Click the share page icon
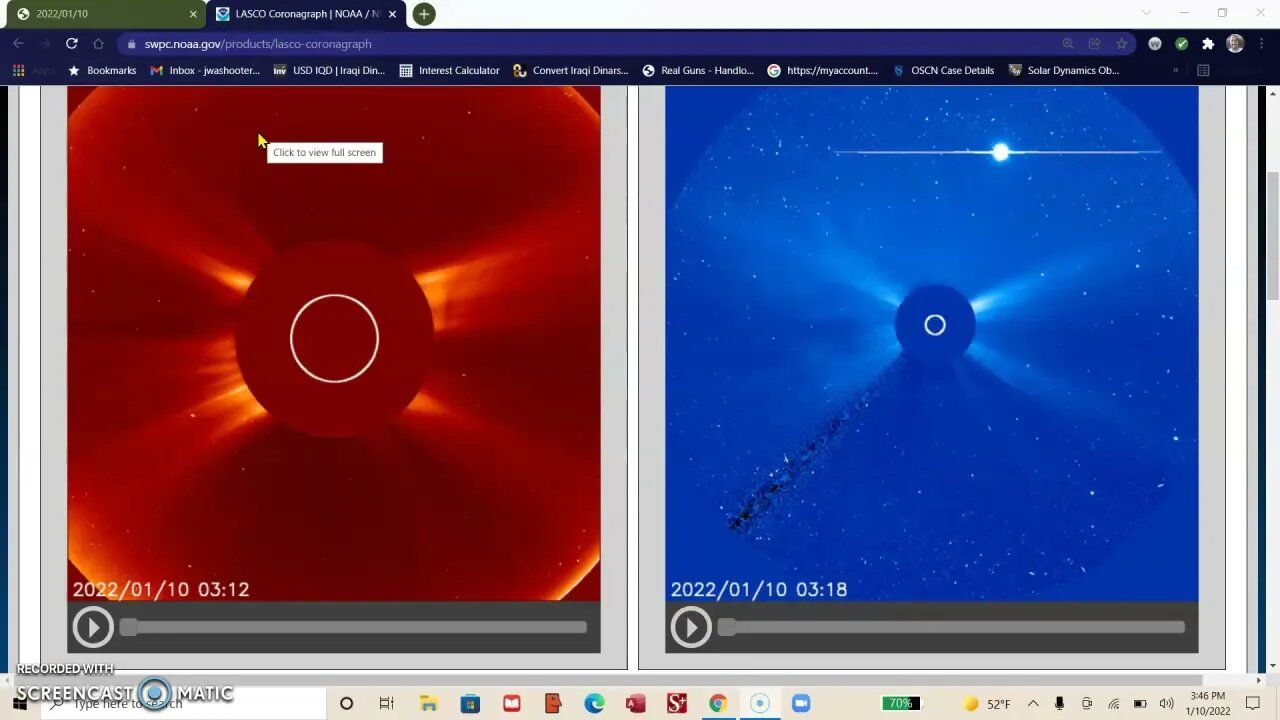Viewport: 1280px width, 720px height. pyautogui.click(x=1095, y=43)
